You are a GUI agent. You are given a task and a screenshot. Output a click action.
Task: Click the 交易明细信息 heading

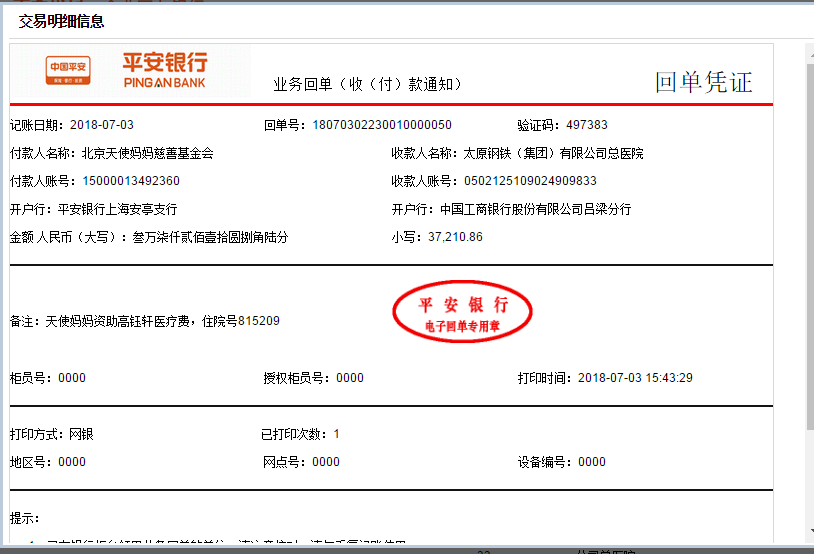pos(61,21)
